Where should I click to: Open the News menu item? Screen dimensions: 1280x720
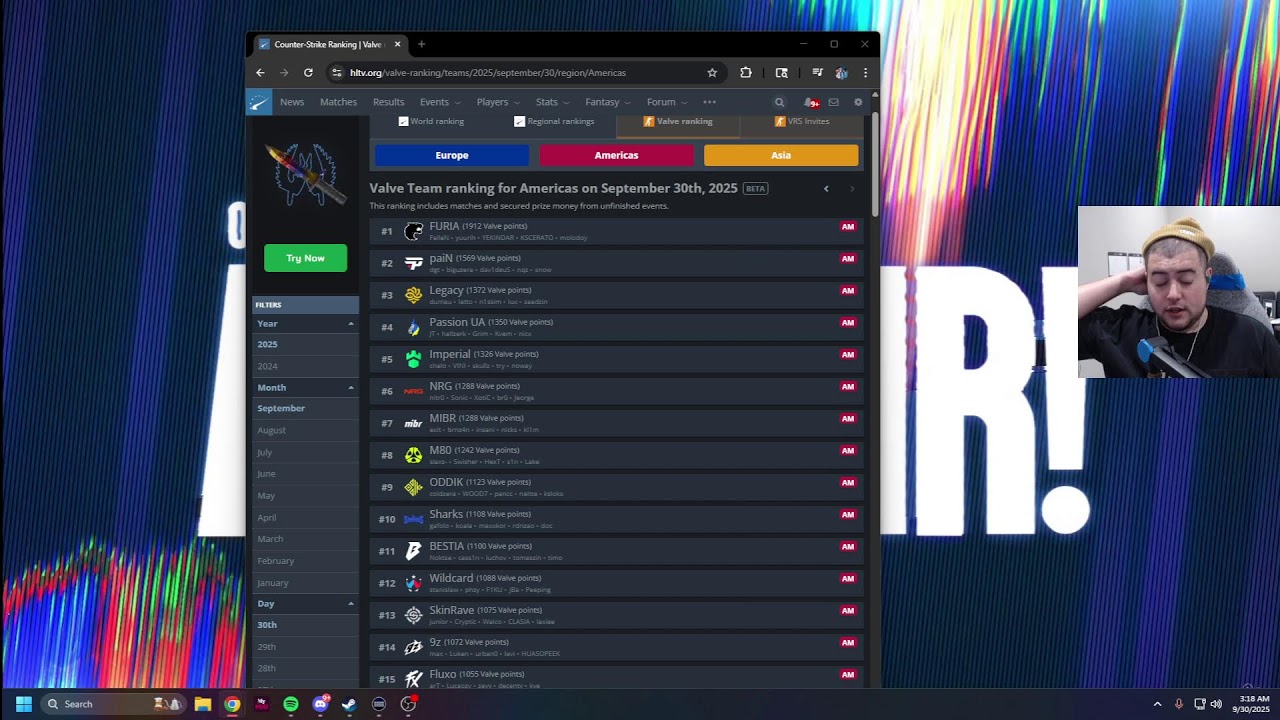tap(292, 102)
